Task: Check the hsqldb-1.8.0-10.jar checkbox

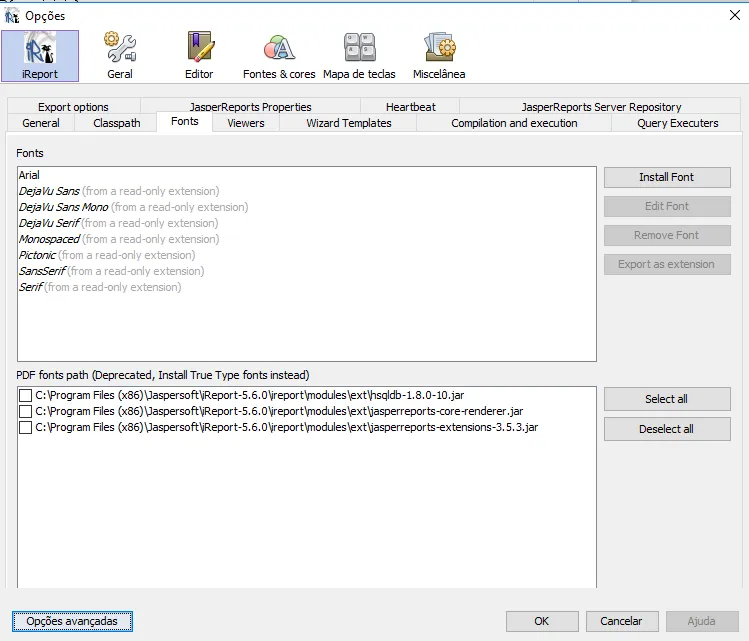Action: pyautogui.click(x=25, y=395)
